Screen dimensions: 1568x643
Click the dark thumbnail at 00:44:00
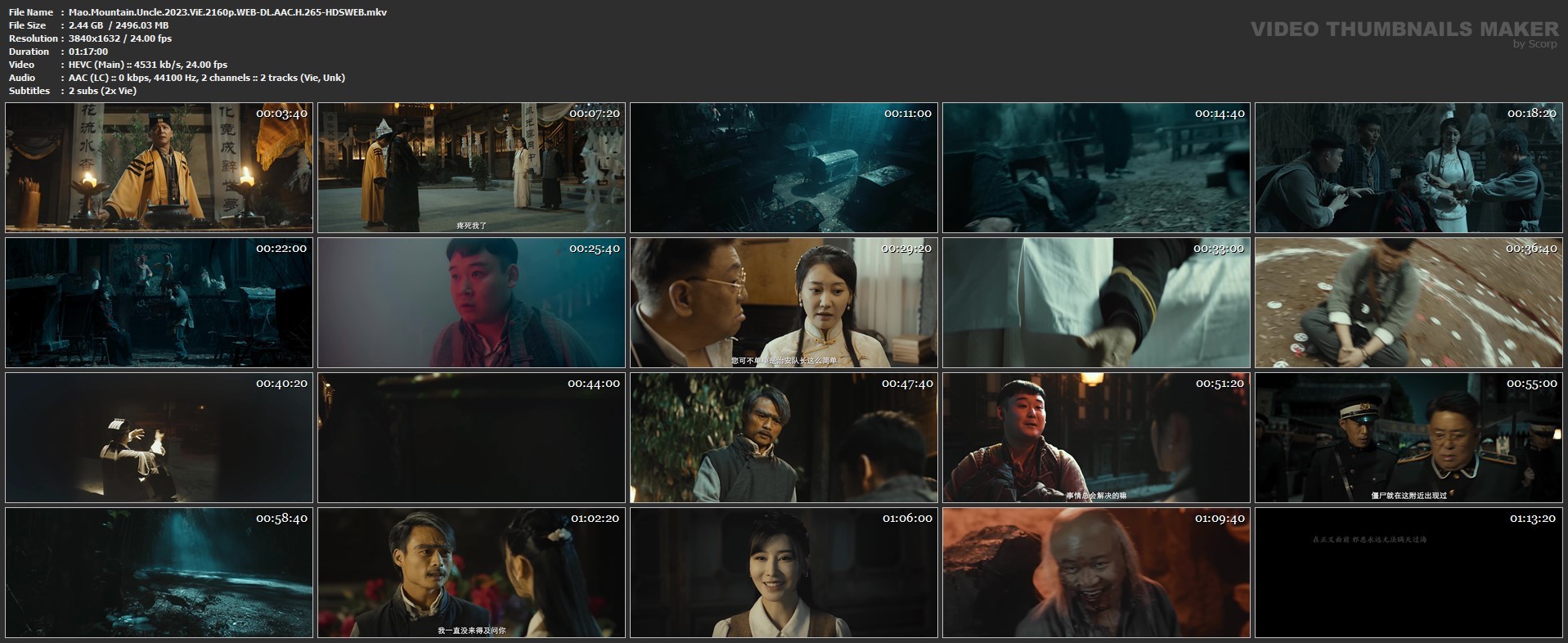point(472,438)
